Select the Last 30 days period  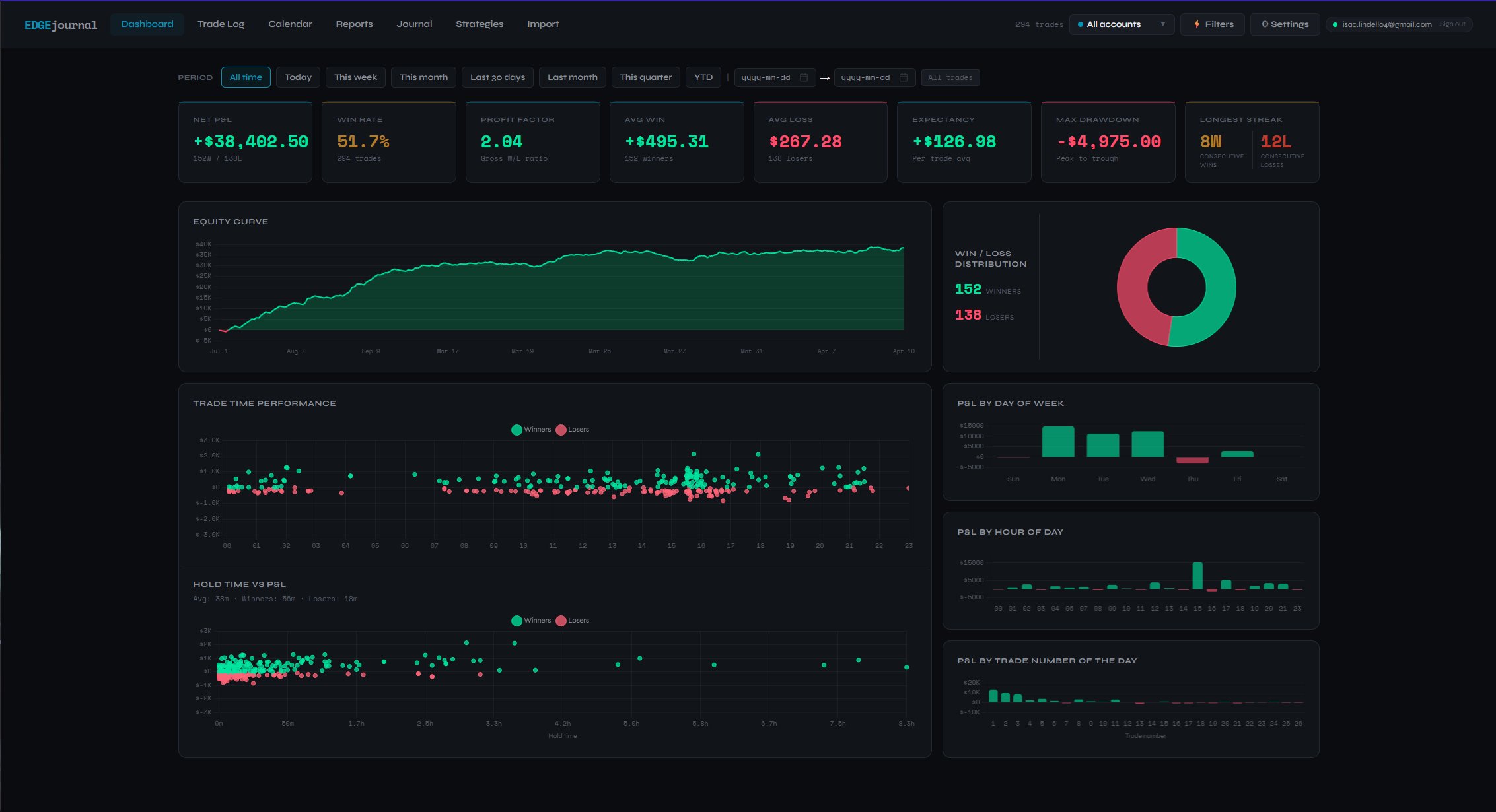pos(497,77)
